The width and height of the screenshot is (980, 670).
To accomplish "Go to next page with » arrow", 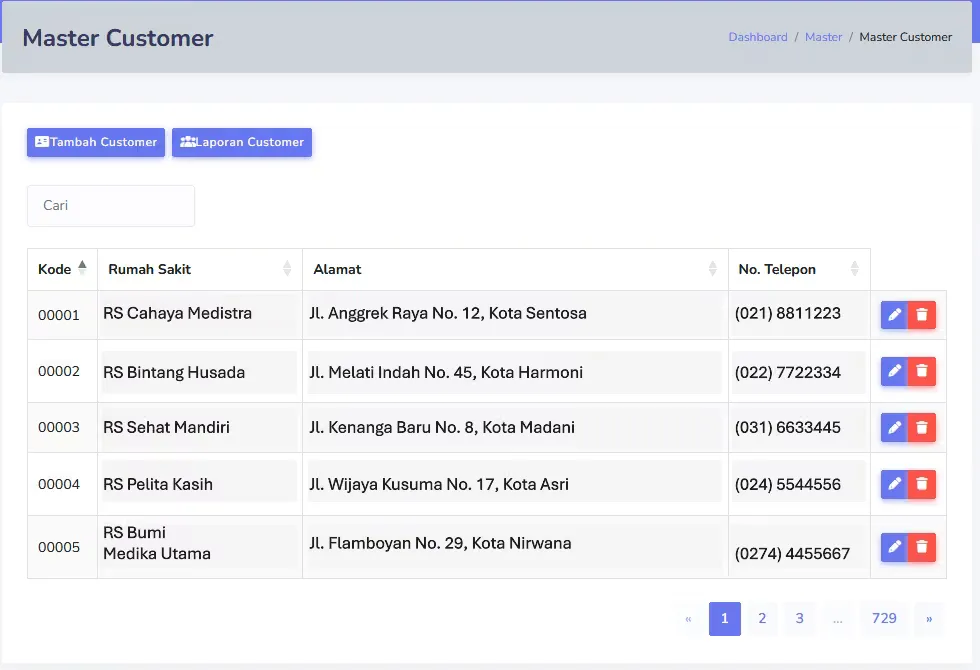I will pos(929,619).
